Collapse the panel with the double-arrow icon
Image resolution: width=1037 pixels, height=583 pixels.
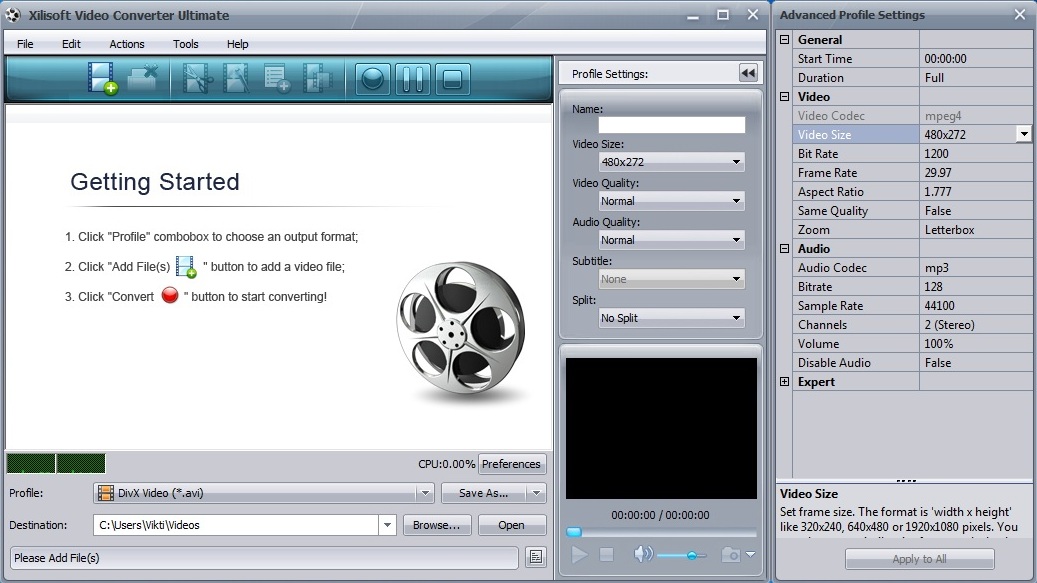pos(748,73)
